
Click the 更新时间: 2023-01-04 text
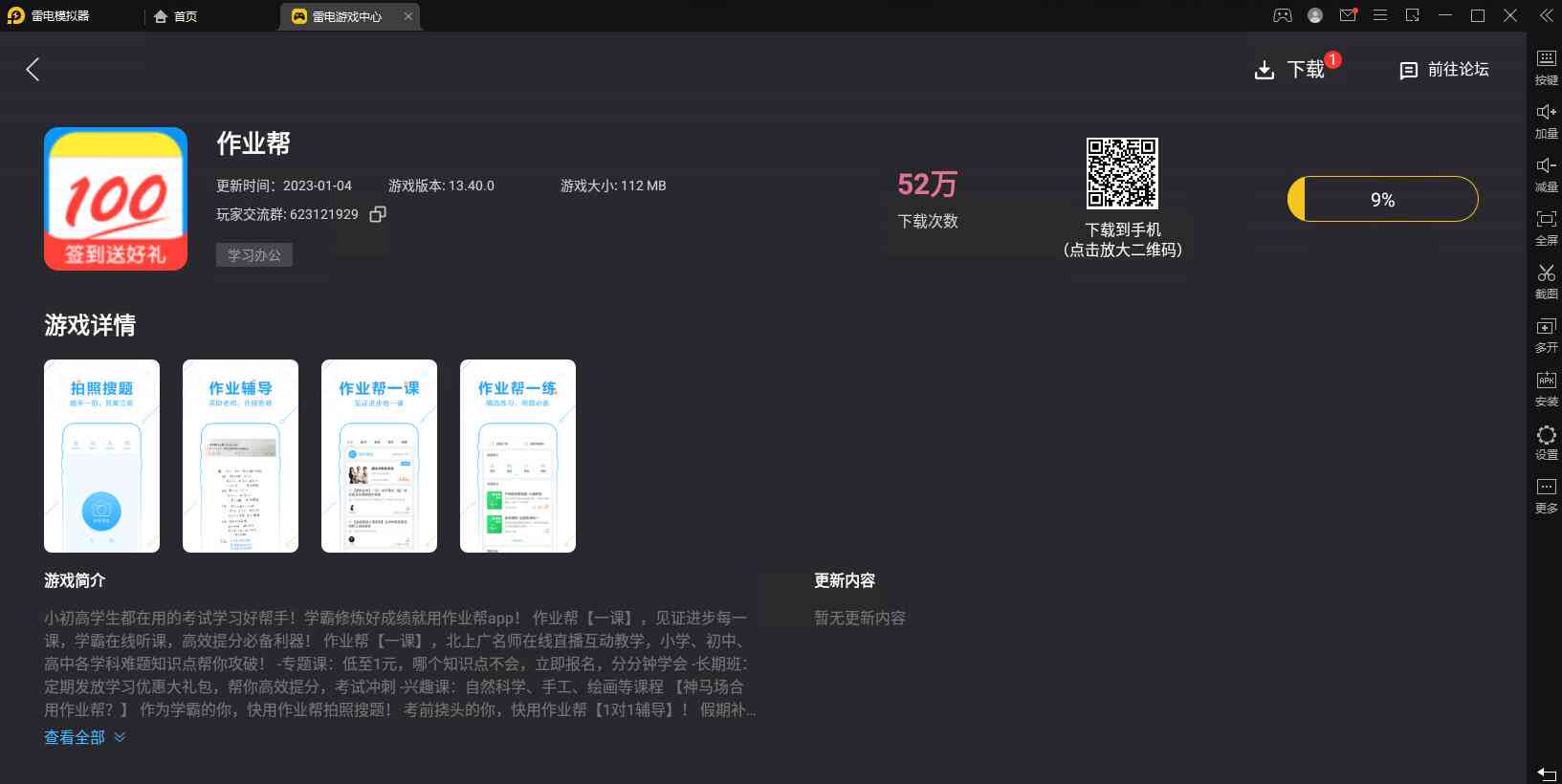click(284, 185)
